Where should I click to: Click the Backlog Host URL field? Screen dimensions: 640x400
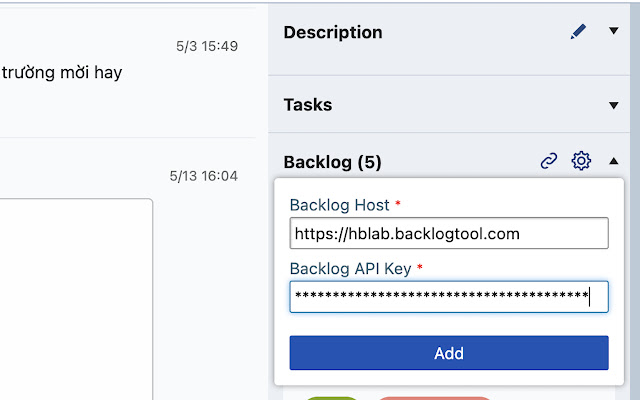[x=449, y=234]
